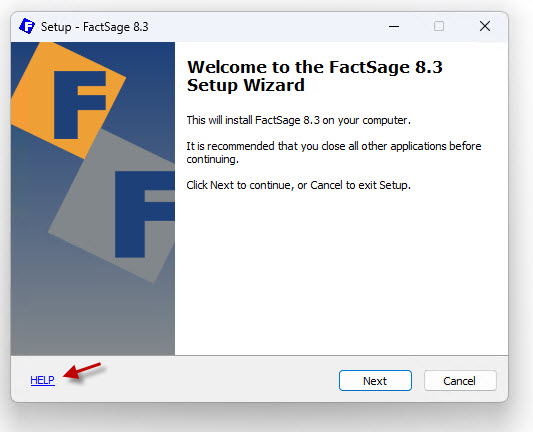The height and width of the screenshot is (432, 533).
Task: Exit setup using Cancel button
Action: (x=460, y=381)
